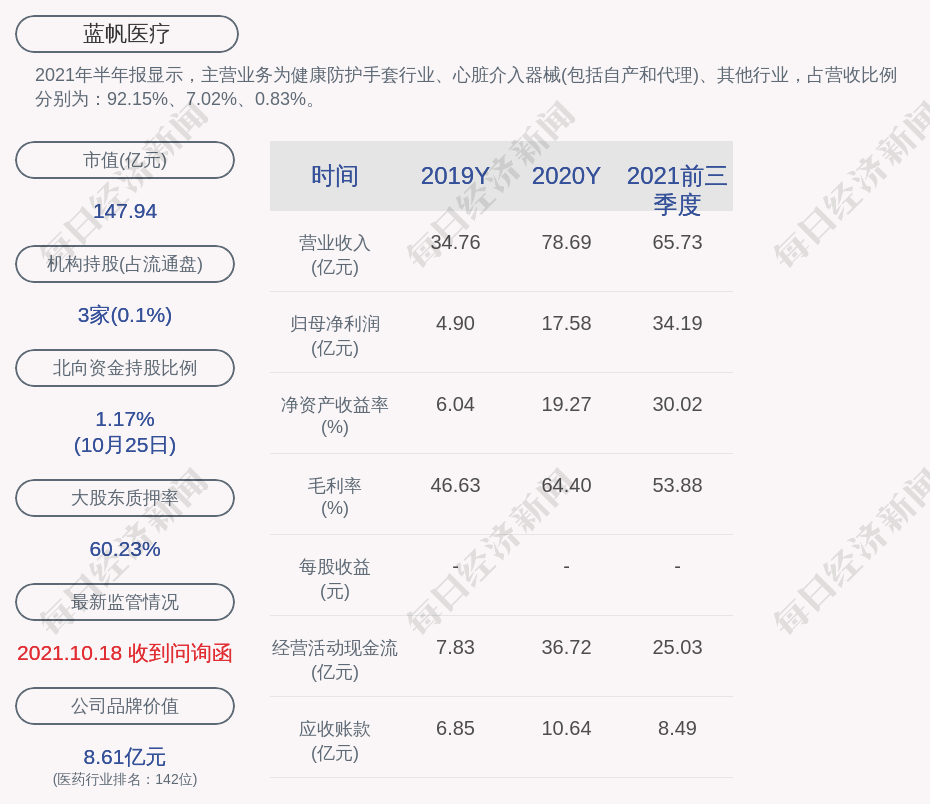Click the 净资产收益率(%) row label
The image size is (930, 804).
[335, 416]
